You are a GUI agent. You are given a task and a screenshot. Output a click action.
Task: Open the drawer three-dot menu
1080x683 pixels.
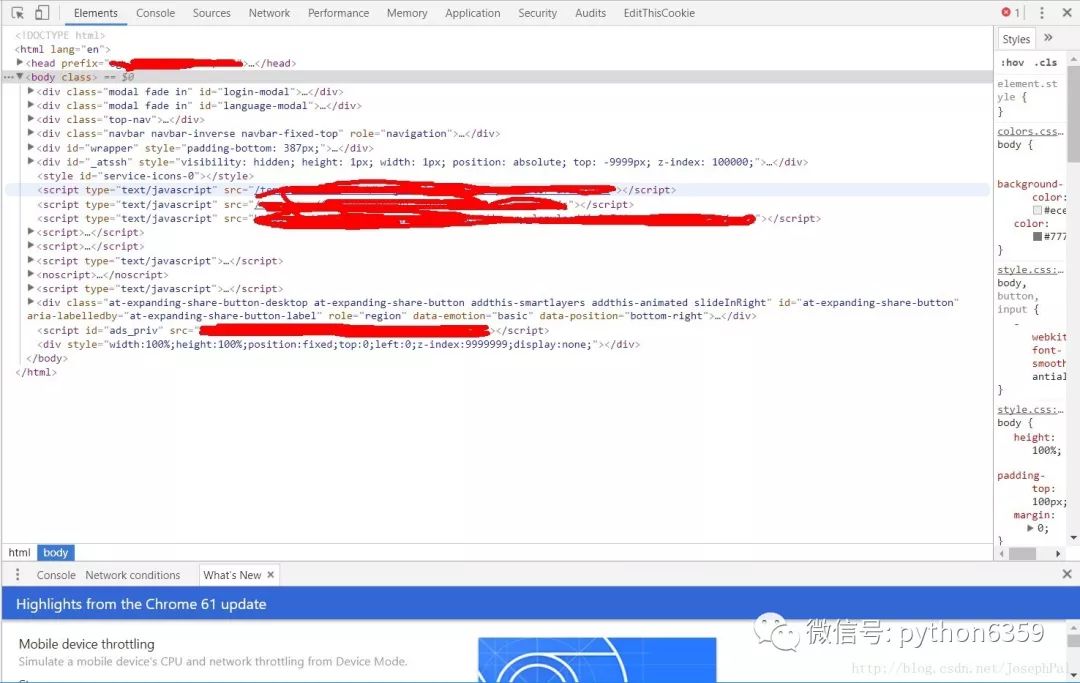17,574
